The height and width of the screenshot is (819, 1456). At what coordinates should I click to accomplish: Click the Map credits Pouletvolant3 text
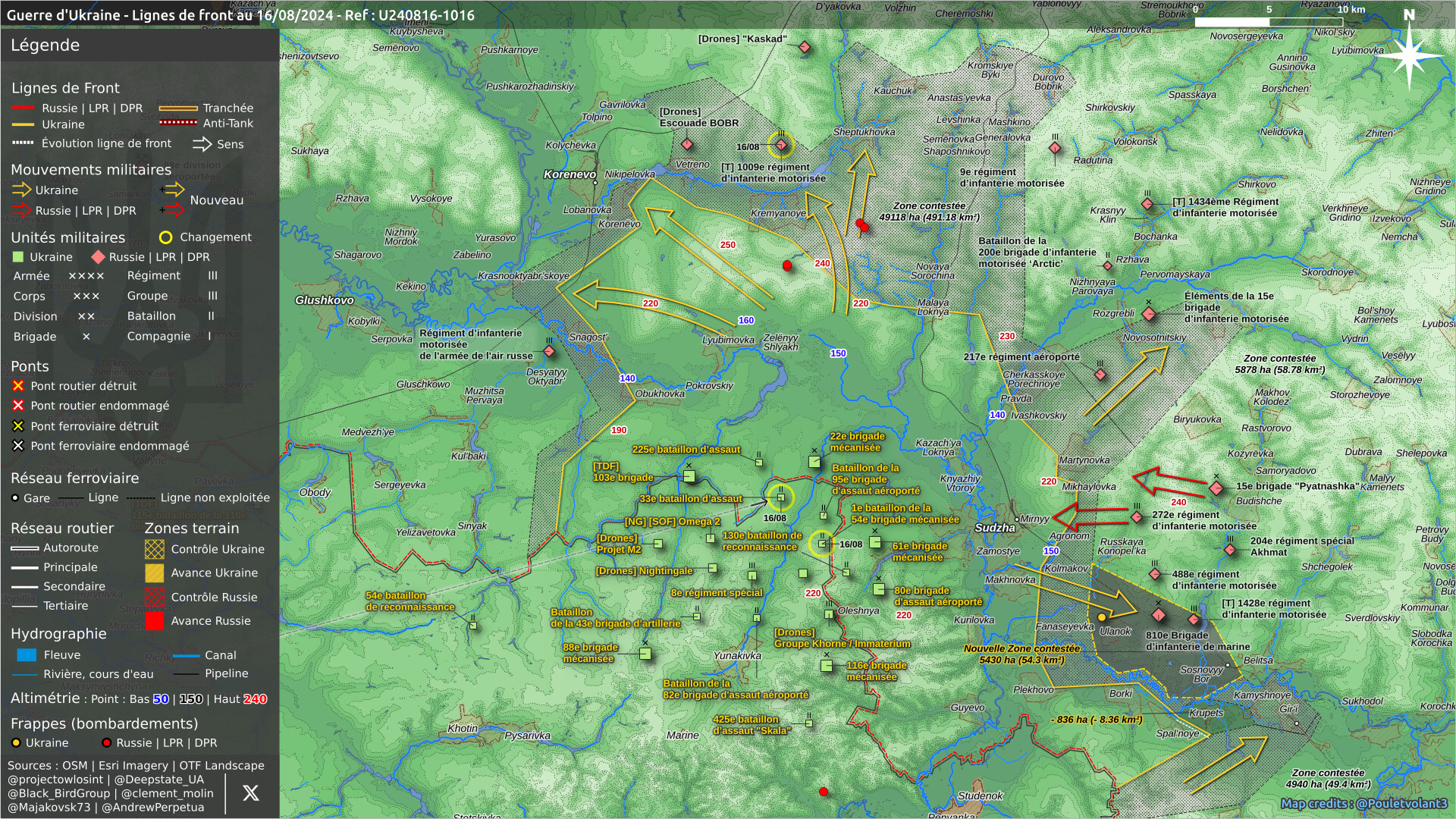point(1363,803)
